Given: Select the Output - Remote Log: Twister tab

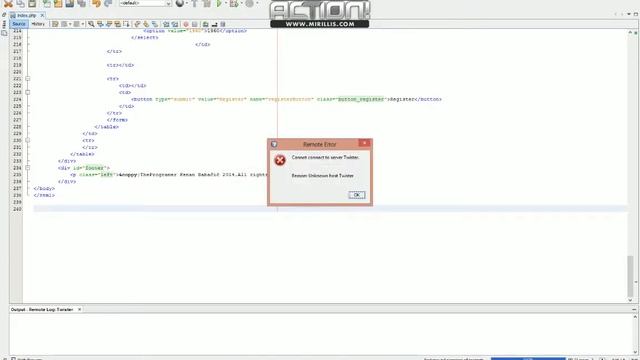Looking at the screenshot, I should tap(42, 309).
